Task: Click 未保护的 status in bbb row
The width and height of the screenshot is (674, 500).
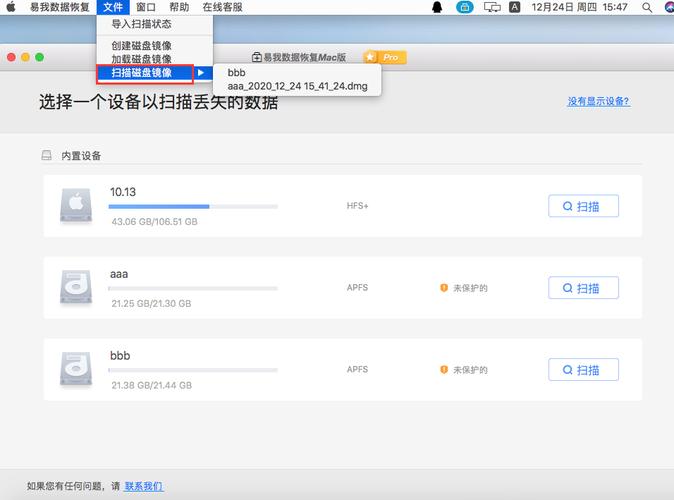Action: pos(470,370)
